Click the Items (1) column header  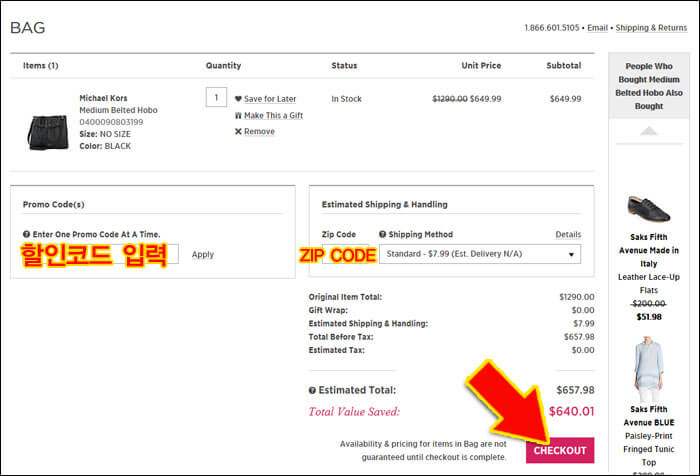coord(41,66)
